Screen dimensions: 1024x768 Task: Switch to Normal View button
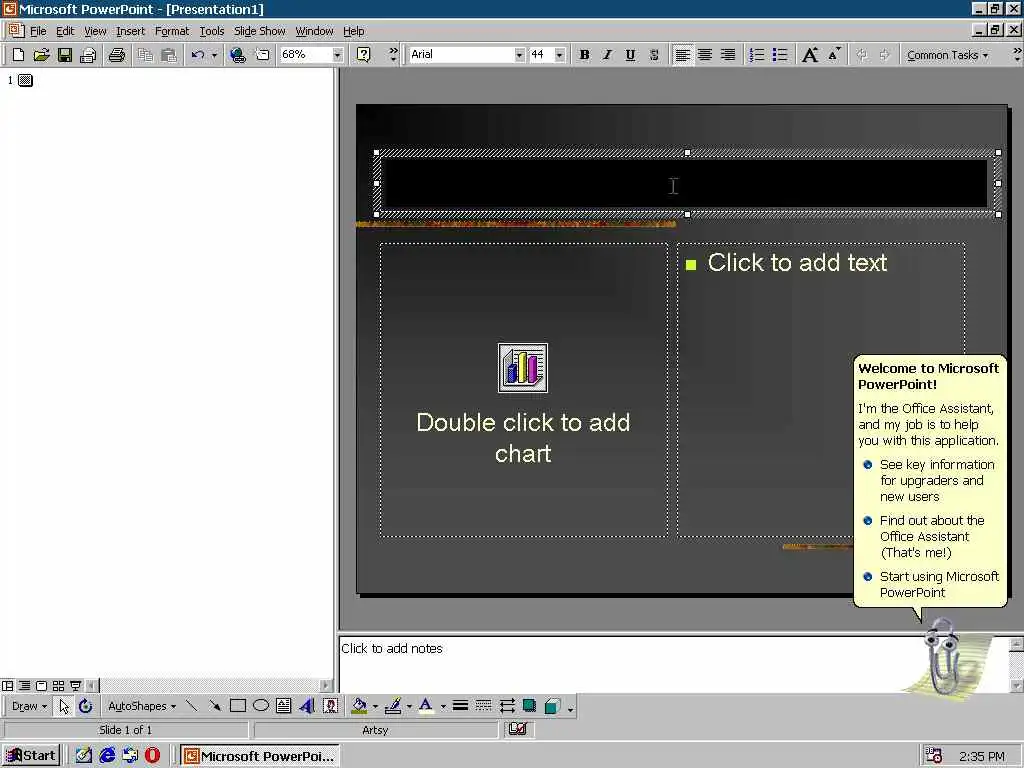click(8, 686)
